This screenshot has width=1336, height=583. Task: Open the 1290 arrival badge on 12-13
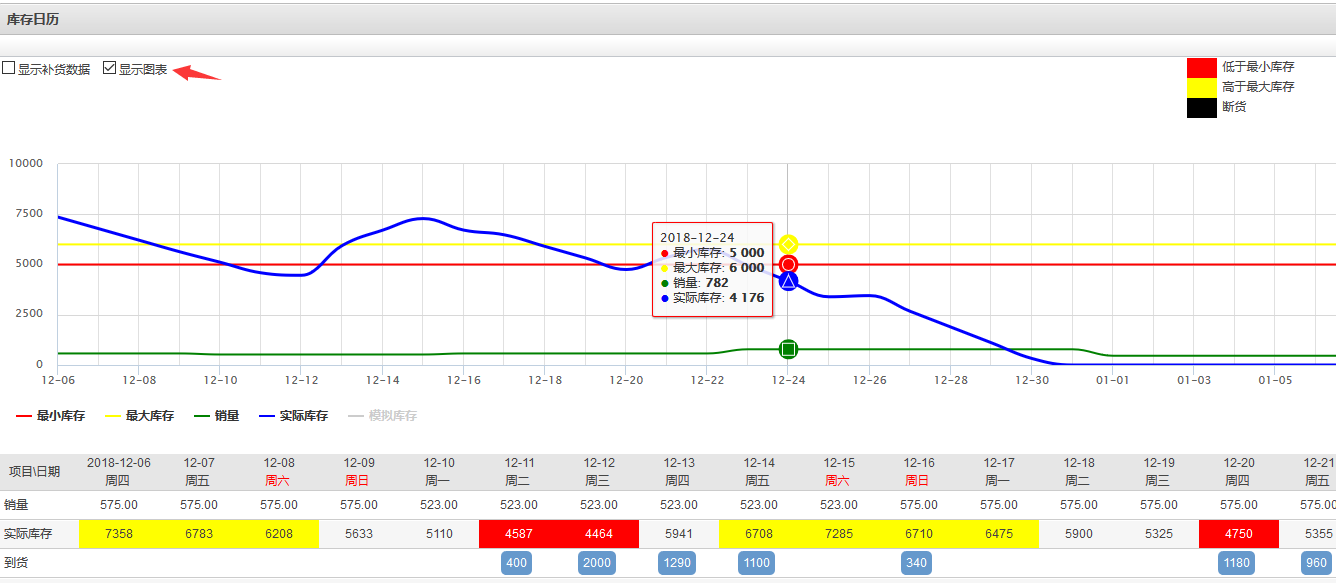pyautogui.click(x=677, y=563)
